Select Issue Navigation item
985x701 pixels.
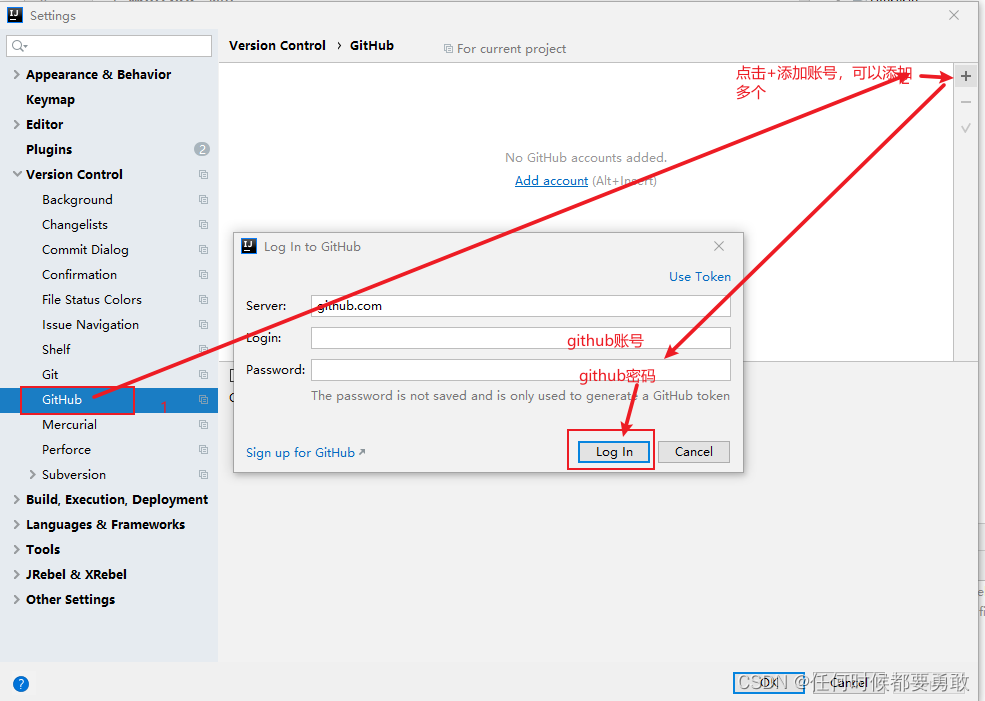(90, 325)
